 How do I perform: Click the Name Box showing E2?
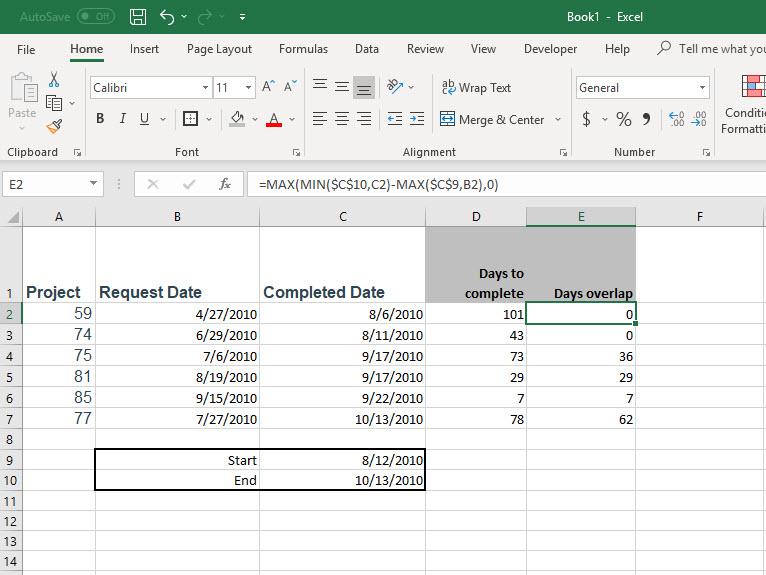[x=53, y=184]
